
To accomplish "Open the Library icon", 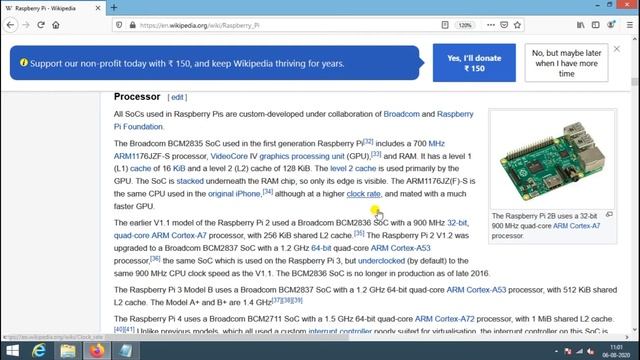I will 580,25.
